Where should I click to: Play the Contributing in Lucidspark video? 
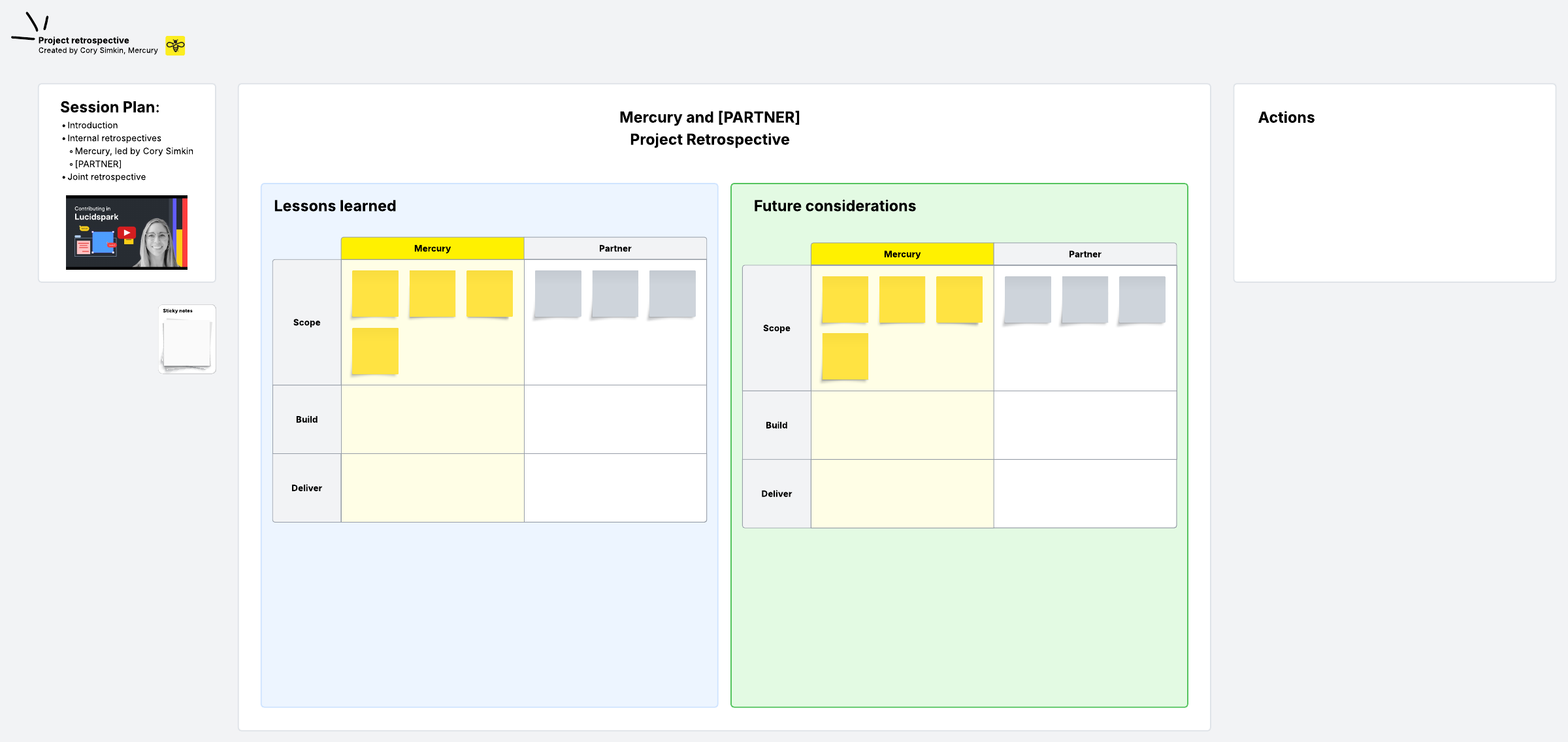click(x=127, y=233)
